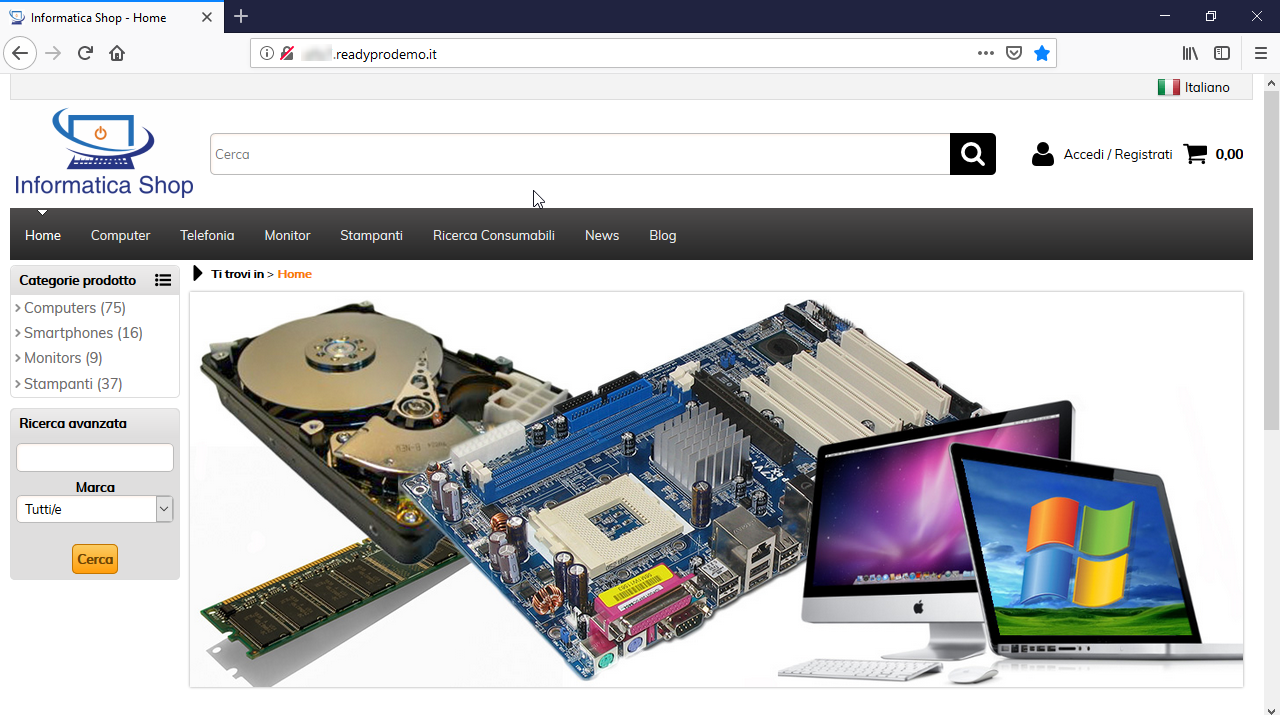
Task: Open the Computer menu item
Action: (120, 235)
